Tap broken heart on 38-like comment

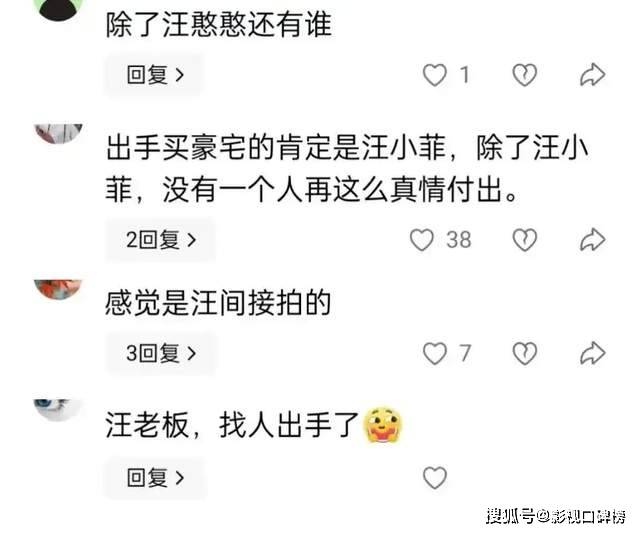524,240
